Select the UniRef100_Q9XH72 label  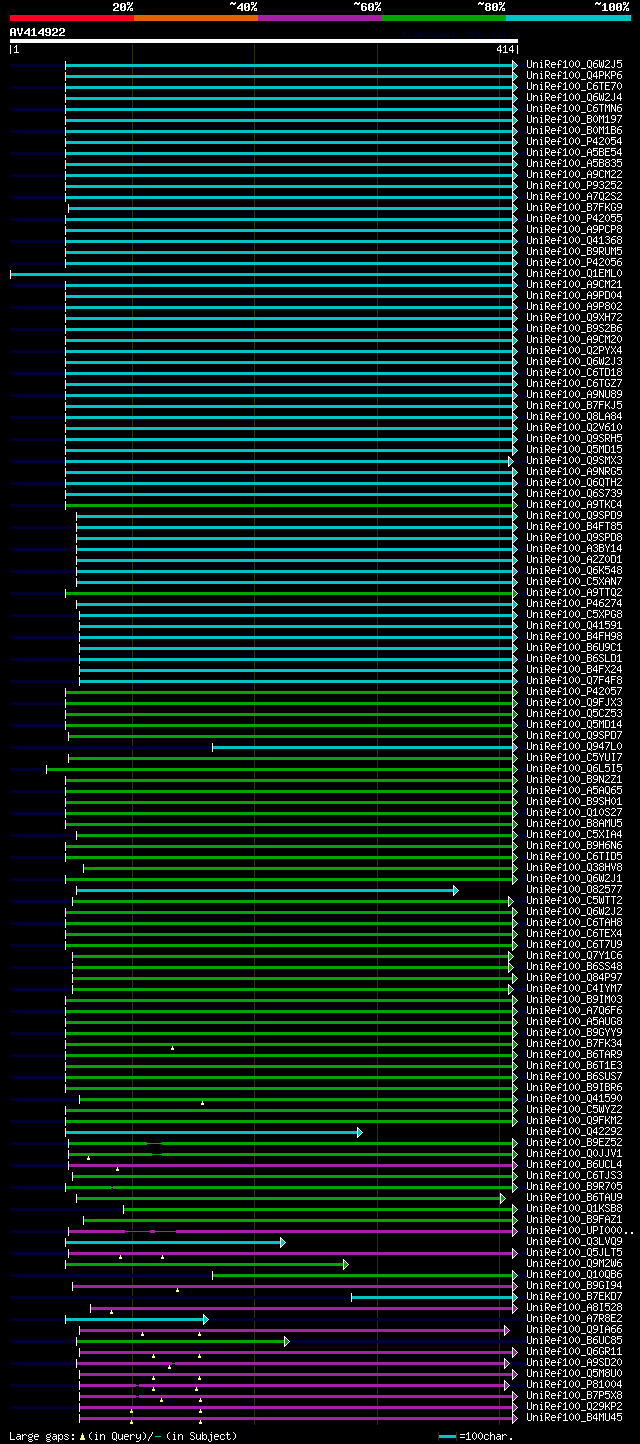tap(574, 317)
